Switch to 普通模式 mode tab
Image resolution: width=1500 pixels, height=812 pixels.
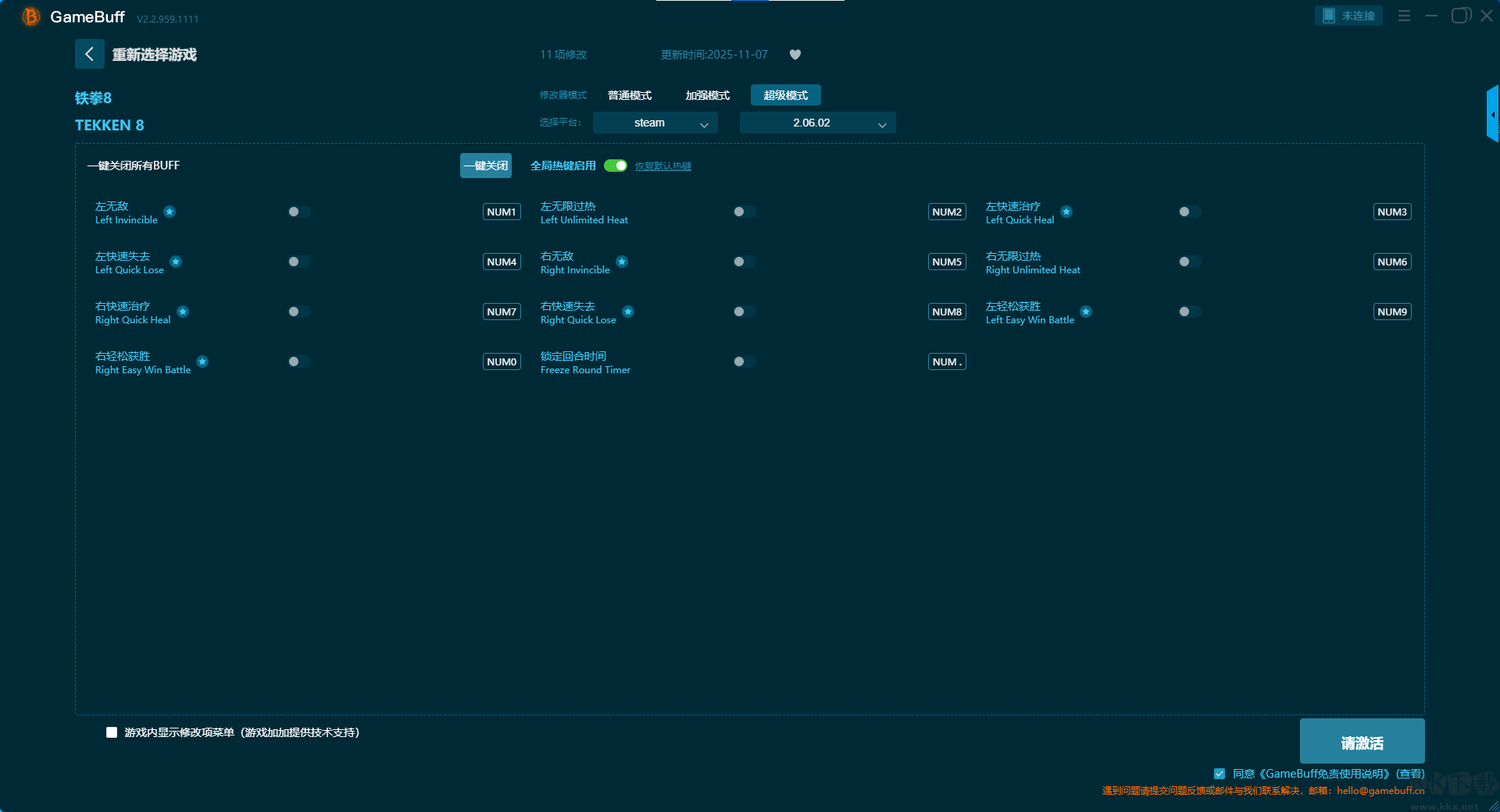pyautogui.click(x=630, y=95)
